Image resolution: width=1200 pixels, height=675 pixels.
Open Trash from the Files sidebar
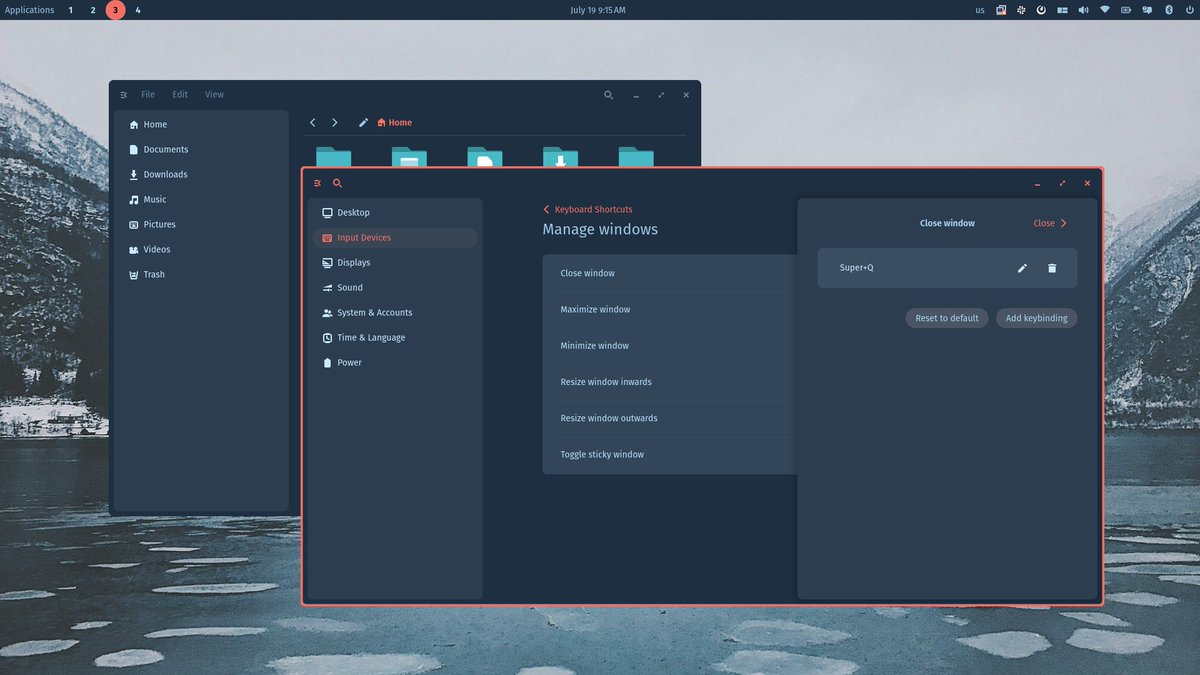pyautogui.click(x=153, y=274)
